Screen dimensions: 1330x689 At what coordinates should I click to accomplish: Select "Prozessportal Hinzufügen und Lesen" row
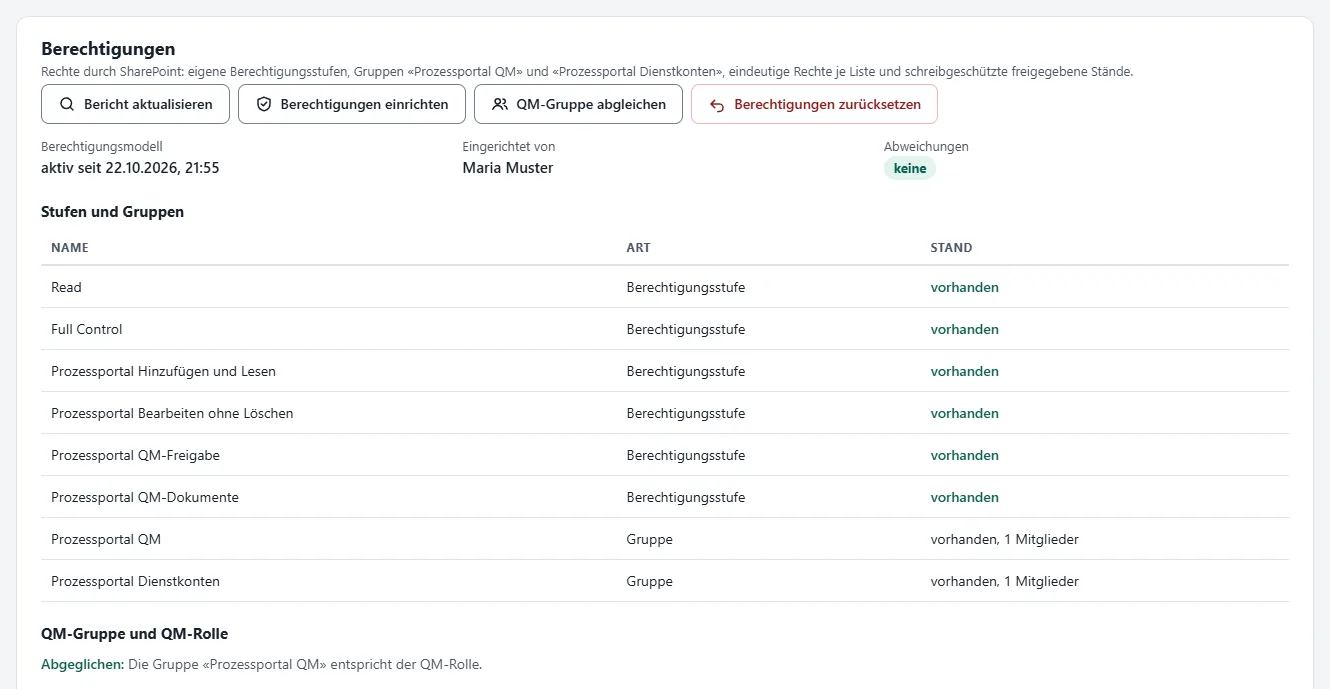click(665, 371)
